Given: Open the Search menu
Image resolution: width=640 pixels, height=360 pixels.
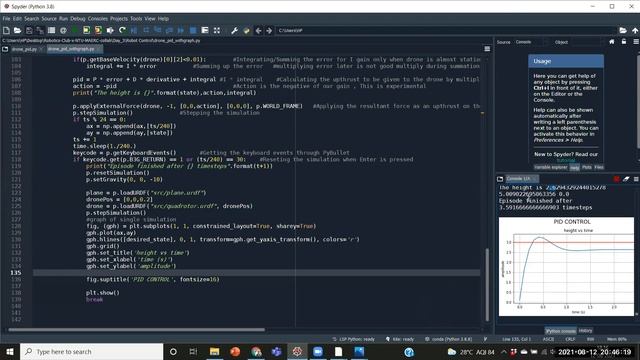Looking at the screenshot, I should [x=31, y=19].
